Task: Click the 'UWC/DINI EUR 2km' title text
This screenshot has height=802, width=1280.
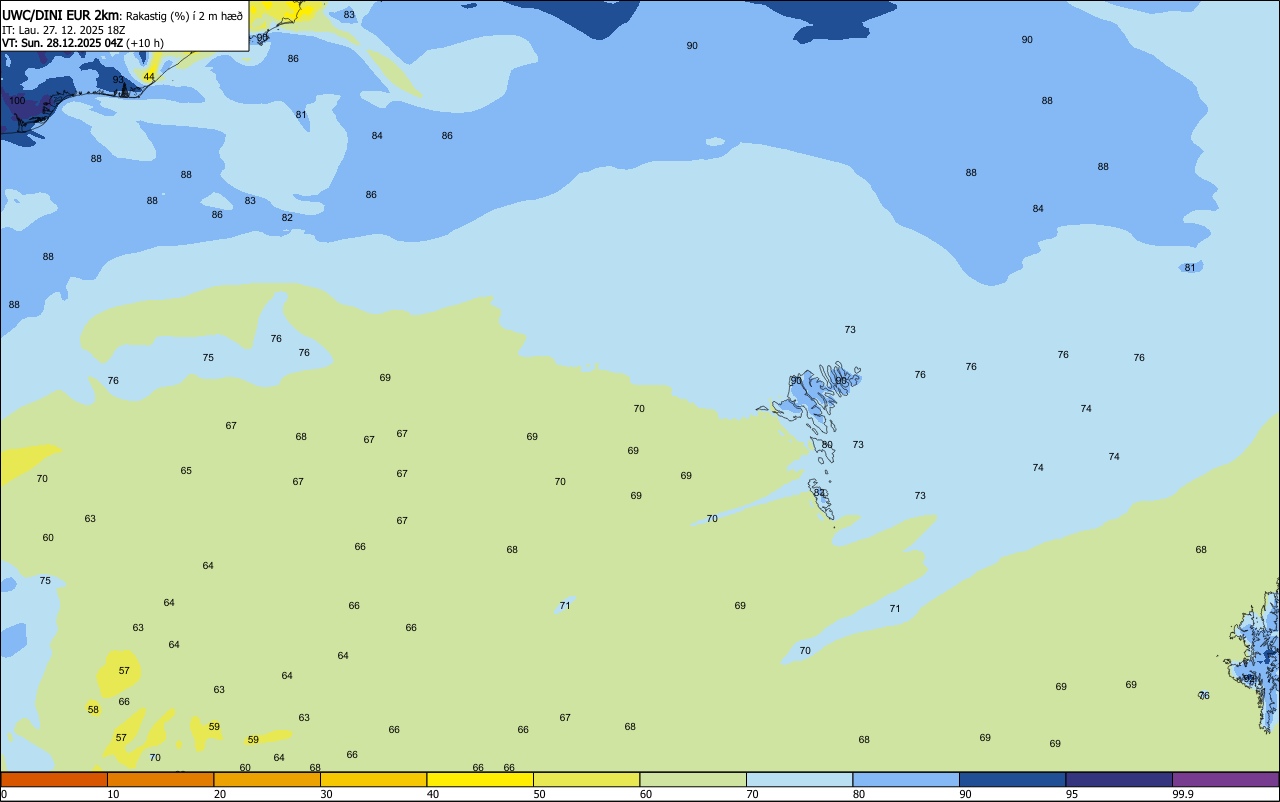Action: (61, 15)
